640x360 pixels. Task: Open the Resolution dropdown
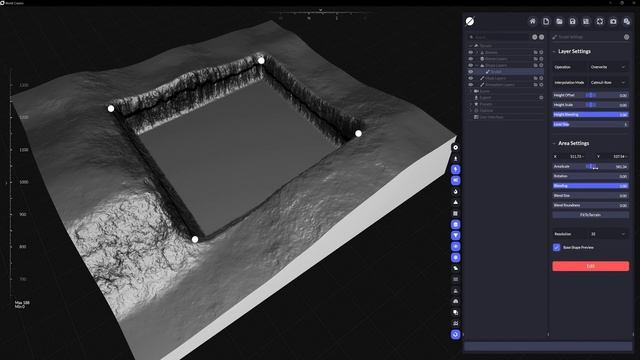tap(608, 234)
